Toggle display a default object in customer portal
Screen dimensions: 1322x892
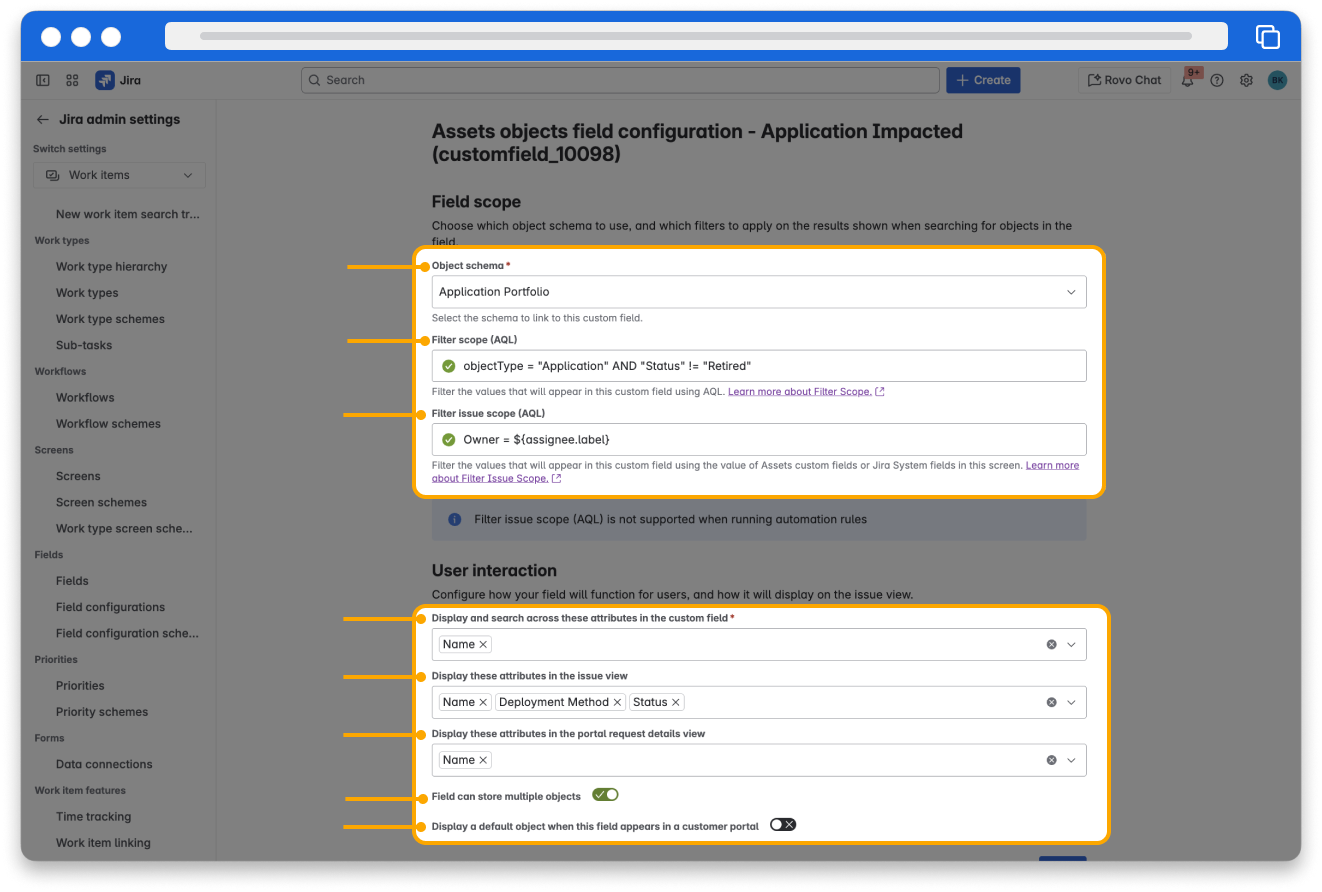(783, 825)
